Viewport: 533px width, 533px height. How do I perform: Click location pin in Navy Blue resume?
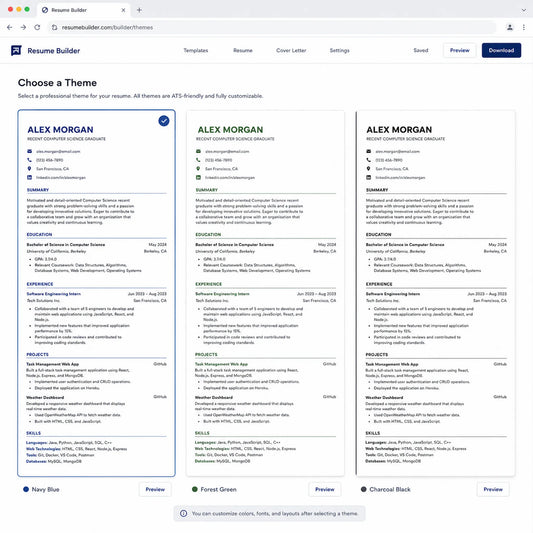pyautogui.click(x=29, y=169)
